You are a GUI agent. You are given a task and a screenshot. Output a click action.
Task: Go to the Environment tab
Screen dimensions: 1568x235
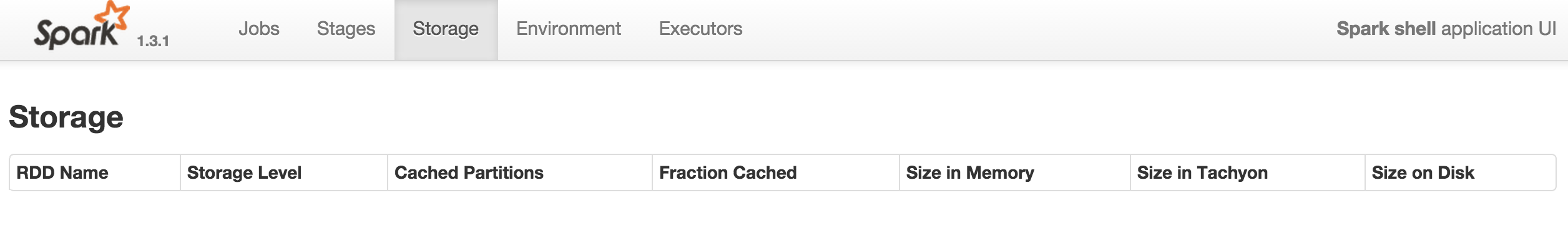point(569,29)
